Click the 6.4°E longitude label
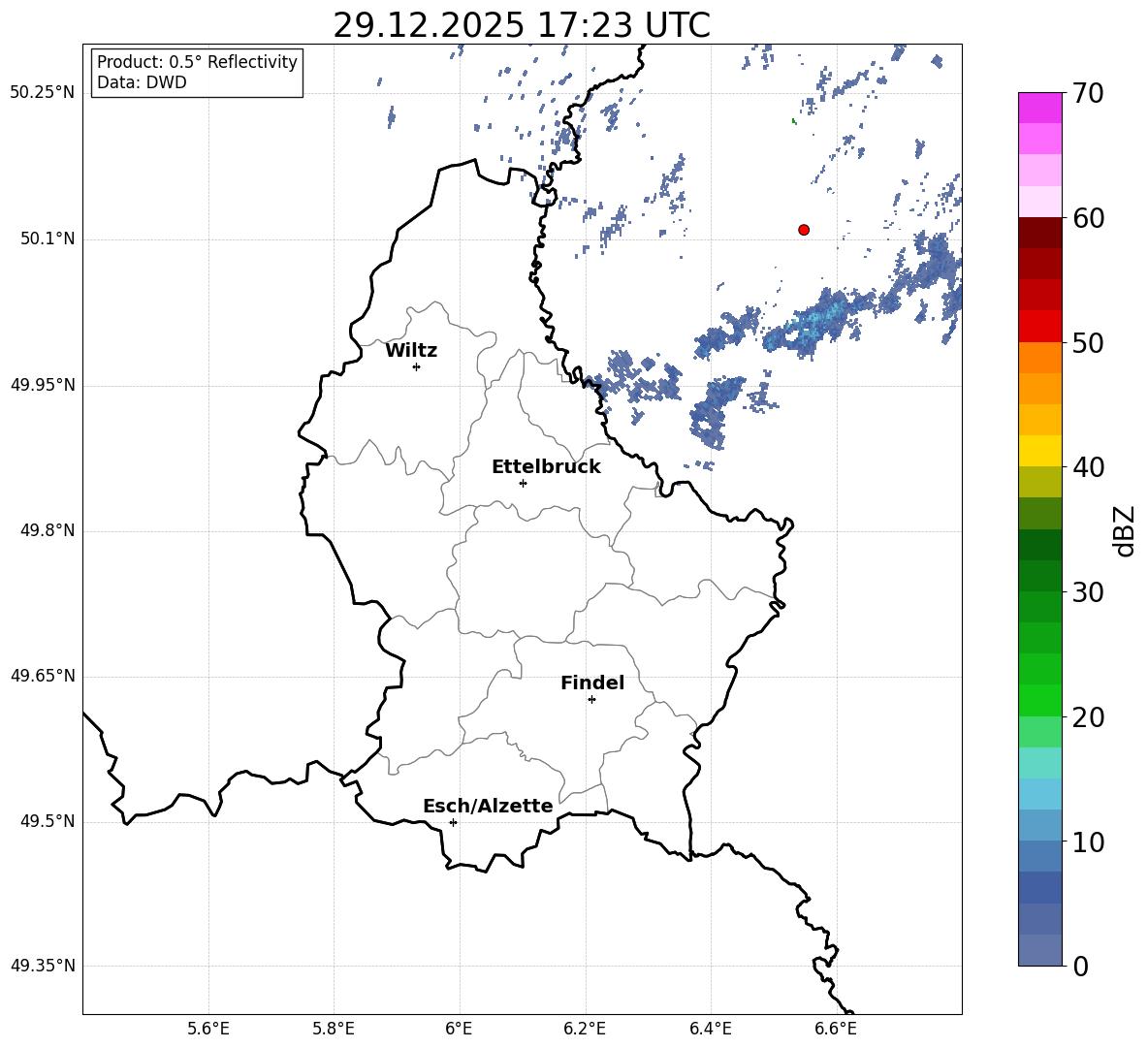Screen dimensions: 1148x1048 click(x=710, y=1029)
